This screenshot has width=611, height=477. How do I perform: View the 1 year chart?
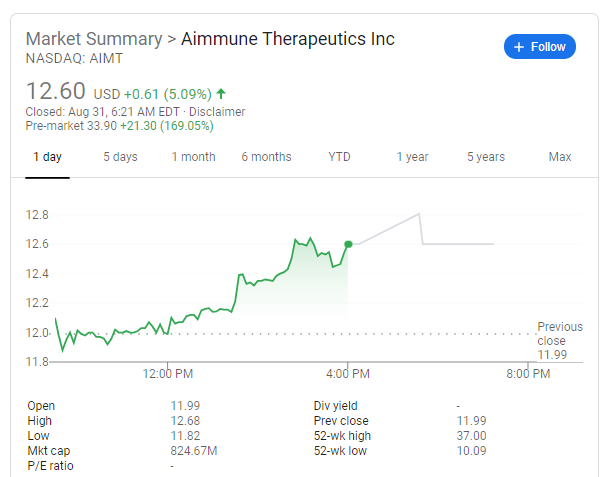(x=412, y=157)
